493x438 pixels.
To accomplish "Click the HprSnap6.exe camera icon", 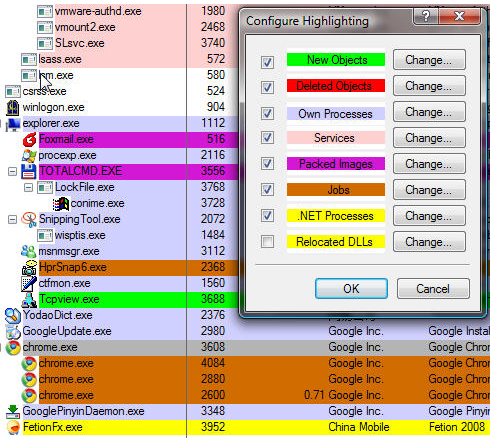I will (29, 267).
